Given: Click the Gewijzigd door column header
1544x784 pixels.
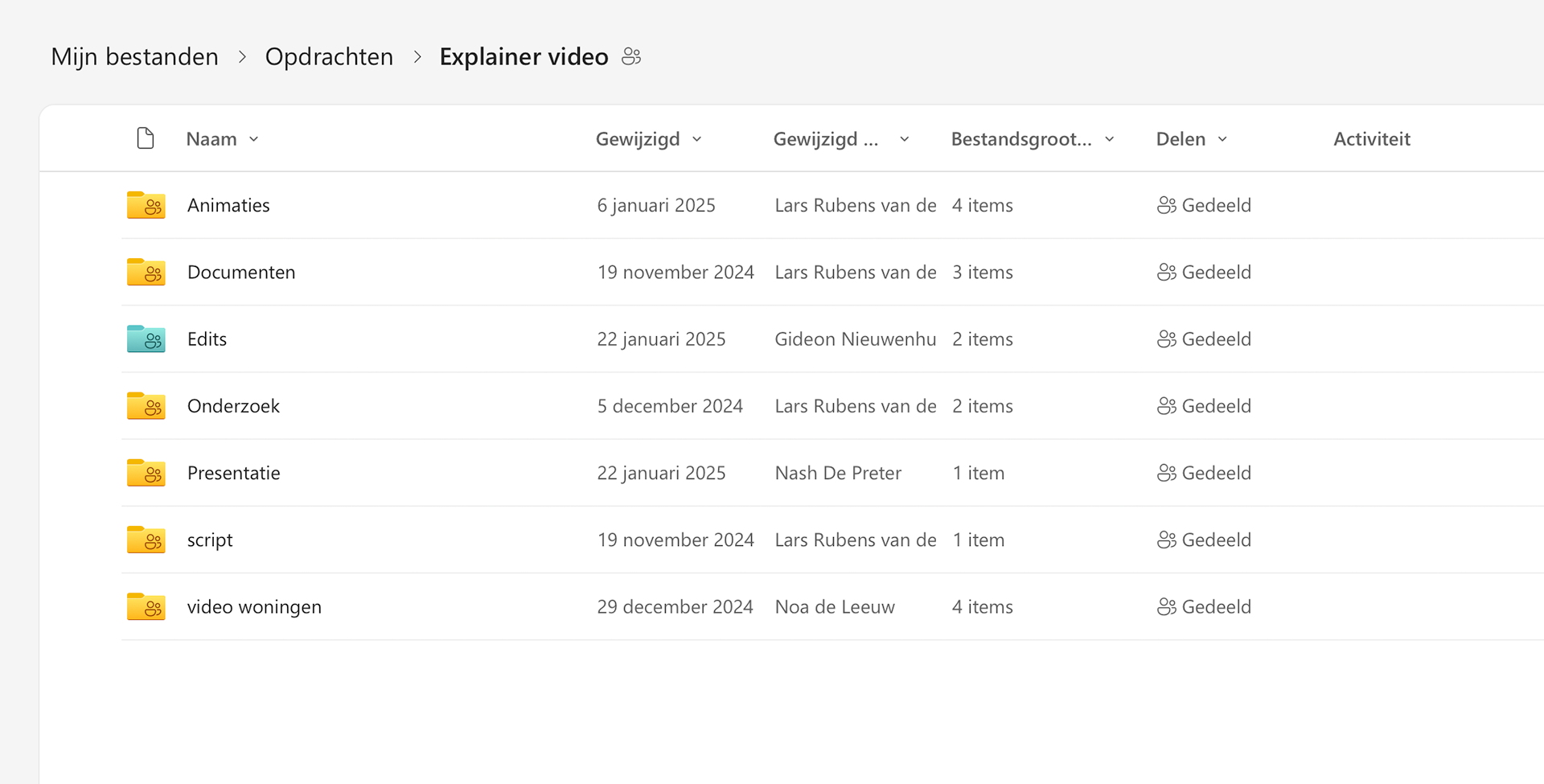Looking at the screenshot, I should (825, 138).
